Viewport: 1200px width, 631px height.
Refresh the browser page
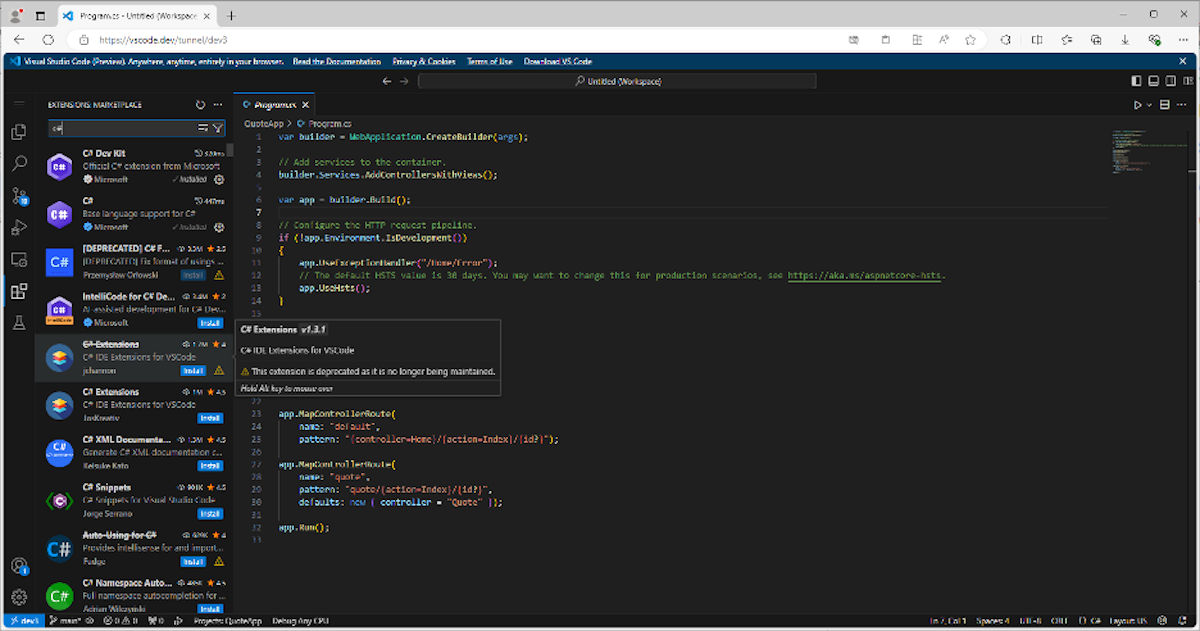pos(47,39)
